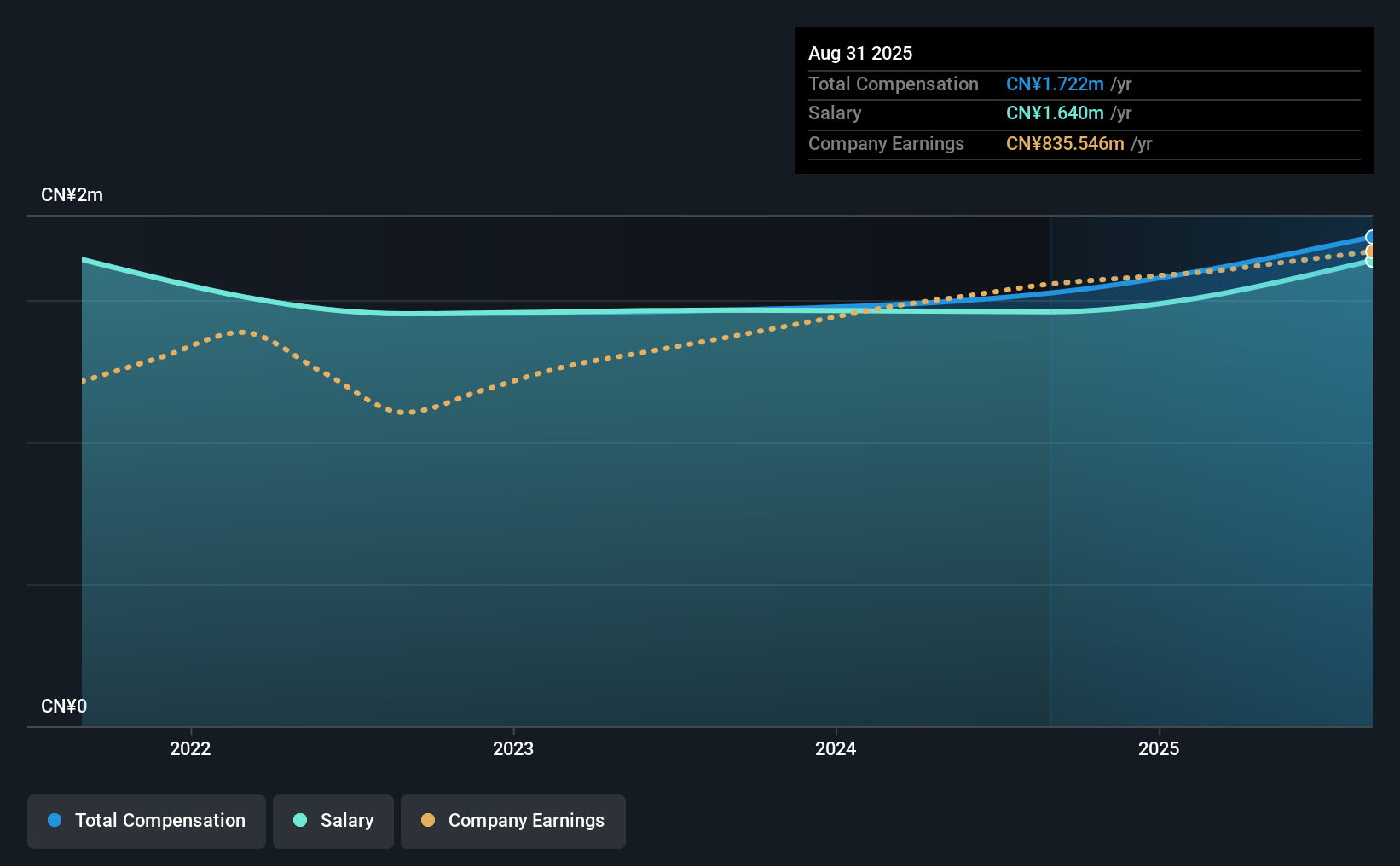
Task: Select the 2025 x-axis tick label
Action: pos(1159,748)
